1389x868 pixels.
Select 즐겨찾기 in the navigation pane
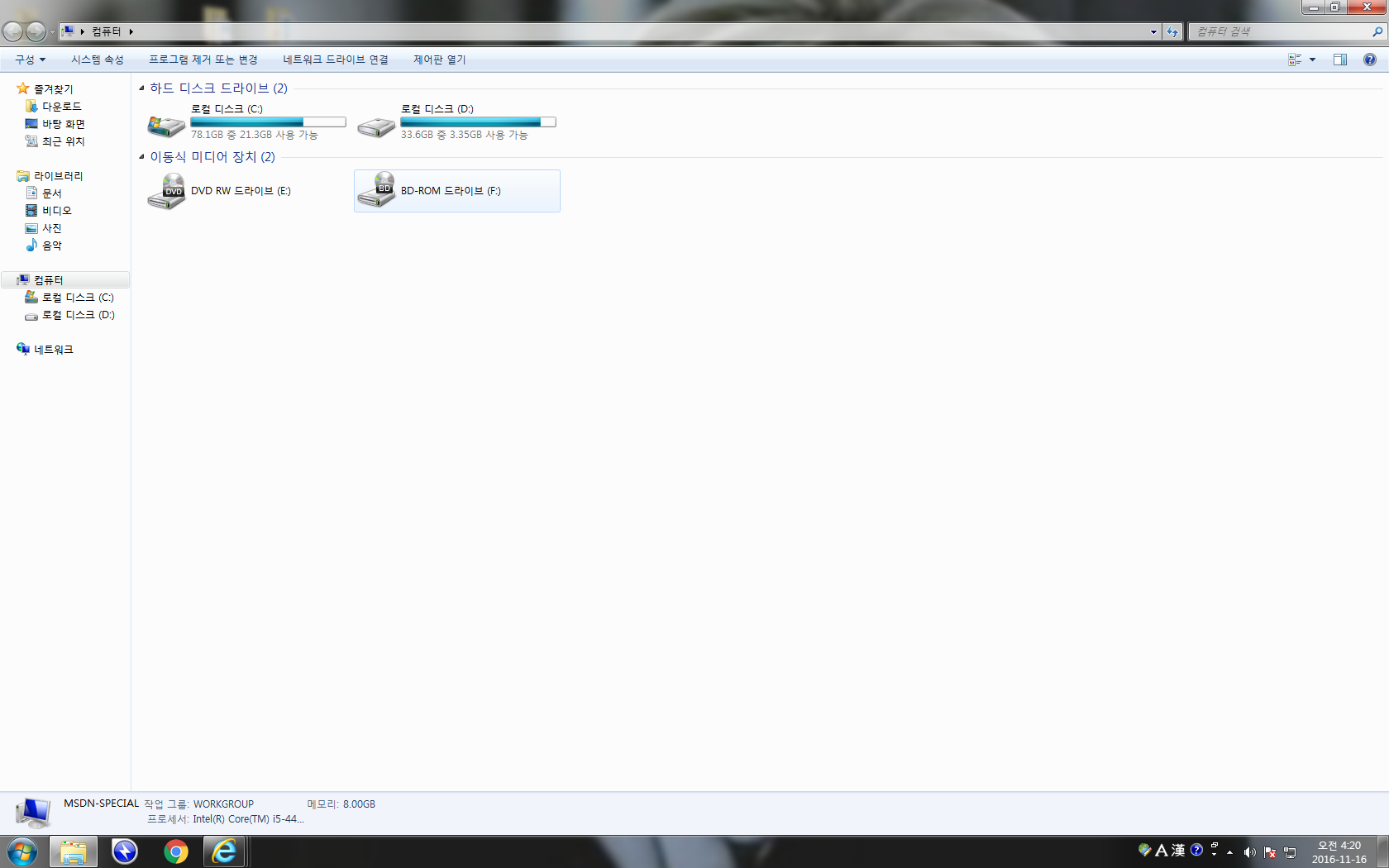tap(54, 89)
